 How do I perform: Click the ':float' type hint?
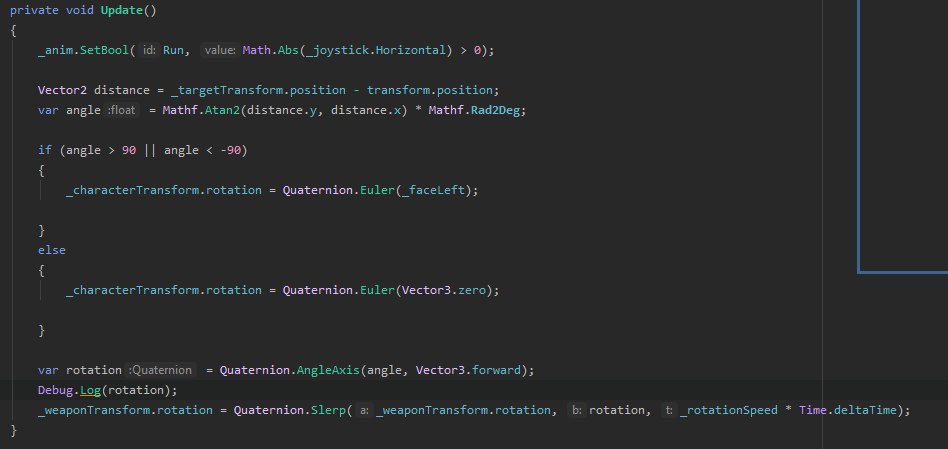tap(123, 110)
